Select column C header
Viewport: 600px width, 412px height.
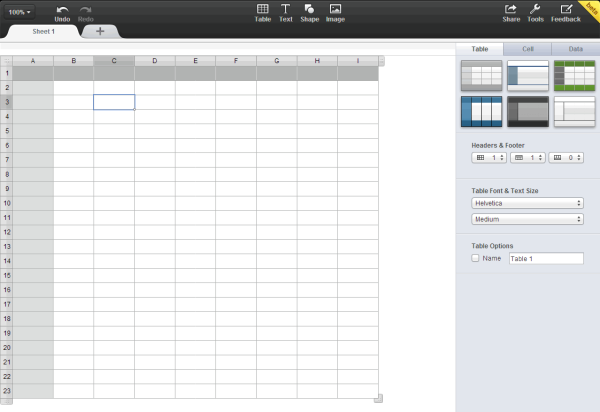(x=114, y=61)
